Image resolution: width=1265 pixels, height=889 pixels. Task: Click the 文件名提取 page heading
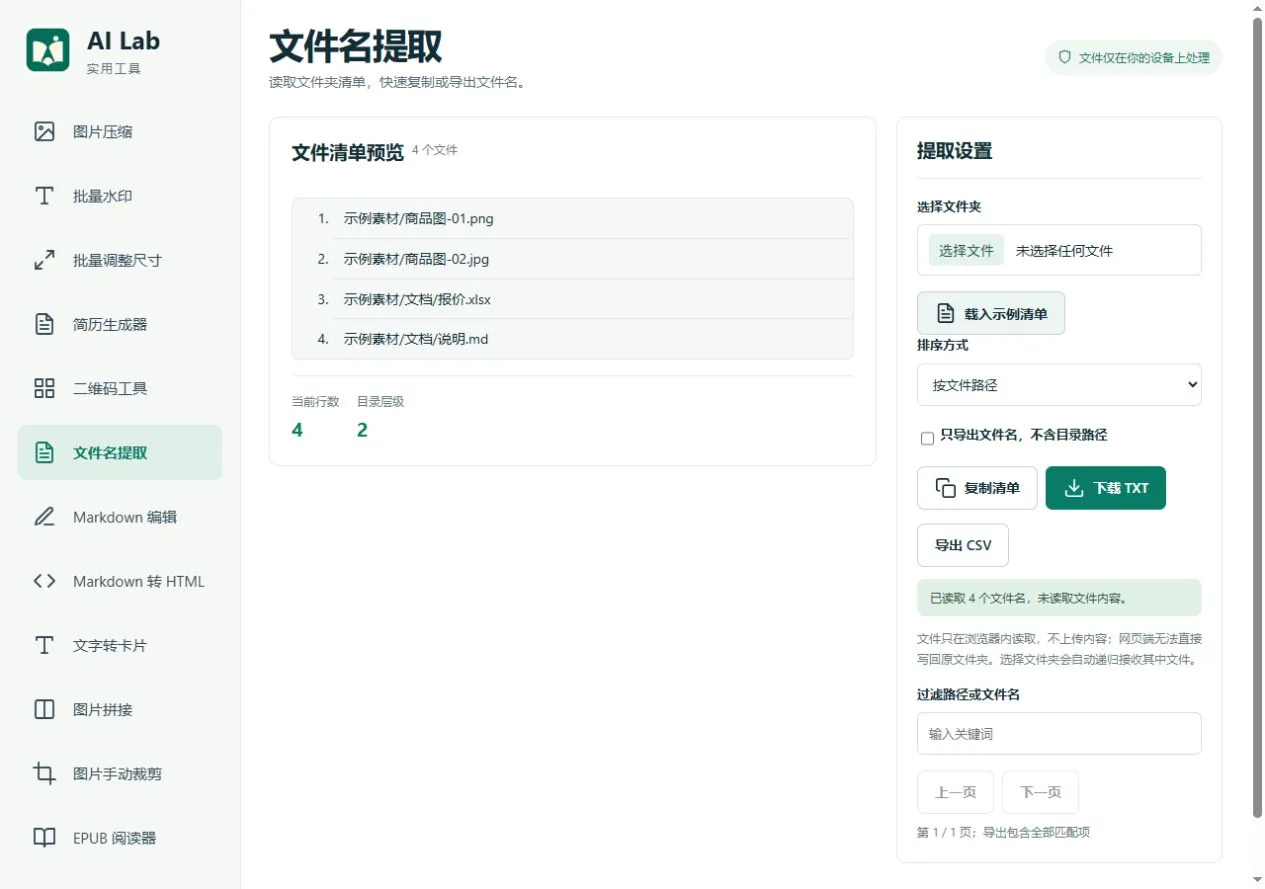(356, 47)
